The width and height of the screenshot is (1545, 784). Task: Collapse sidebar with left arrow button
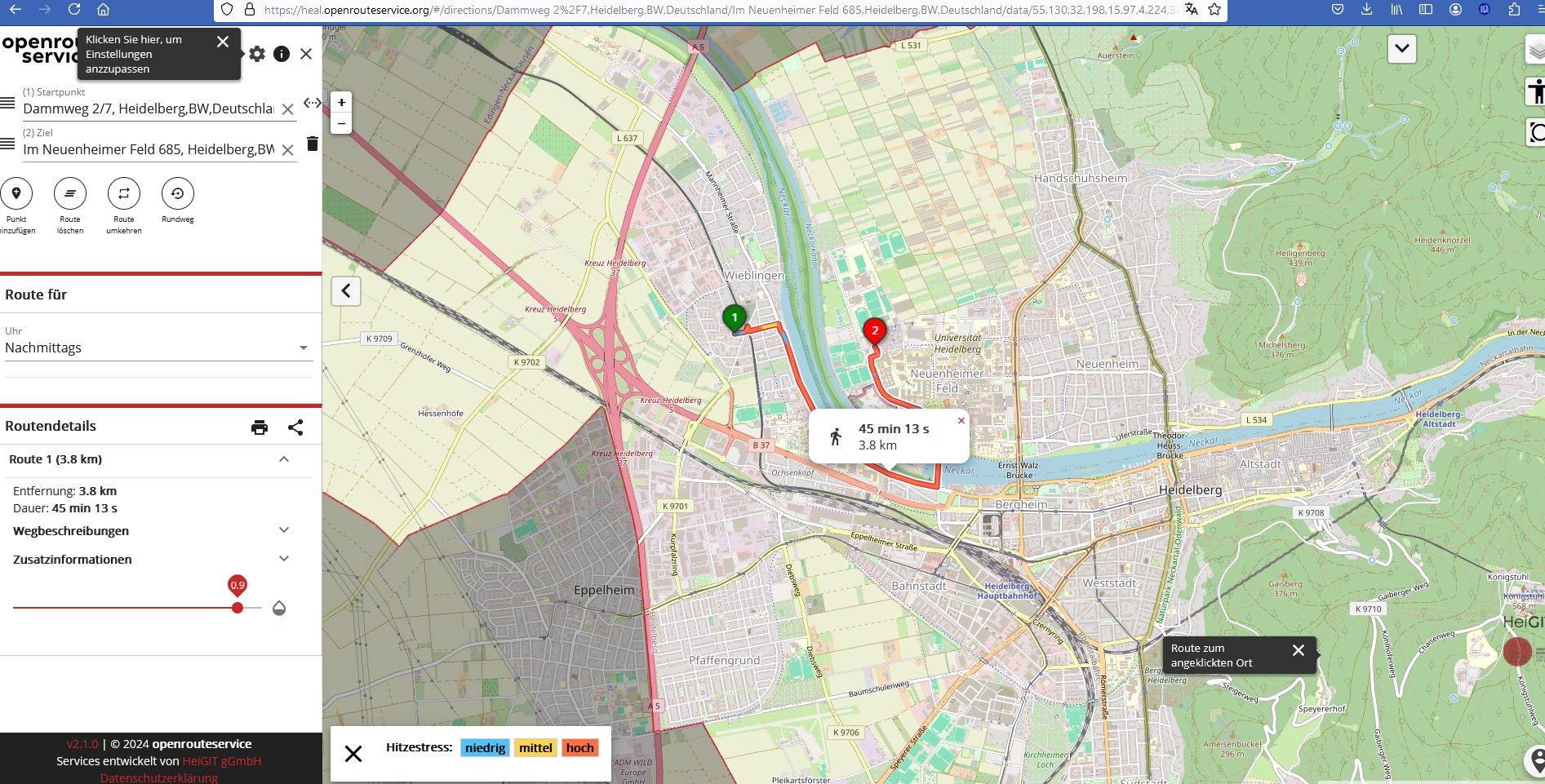346,291
